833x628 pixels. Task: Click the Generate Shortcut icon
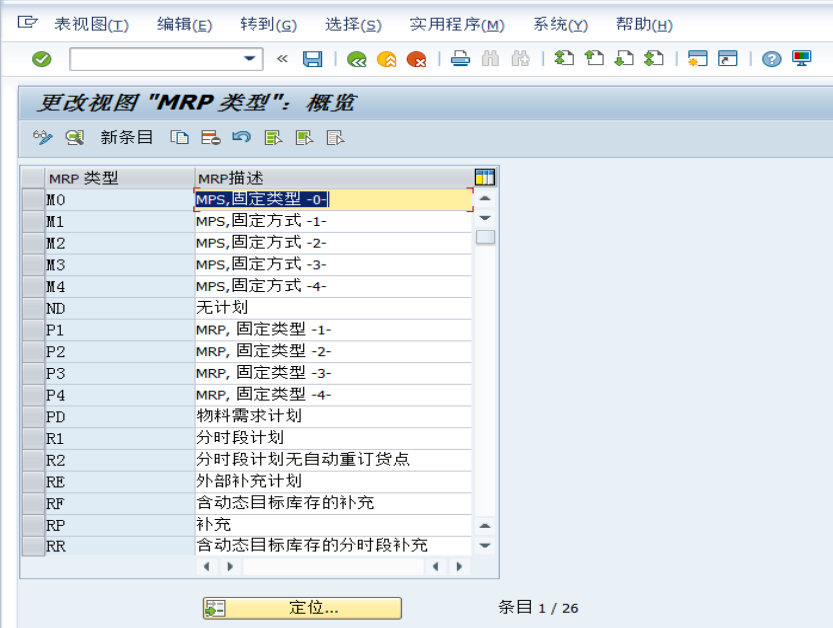(x=727, y=58)
